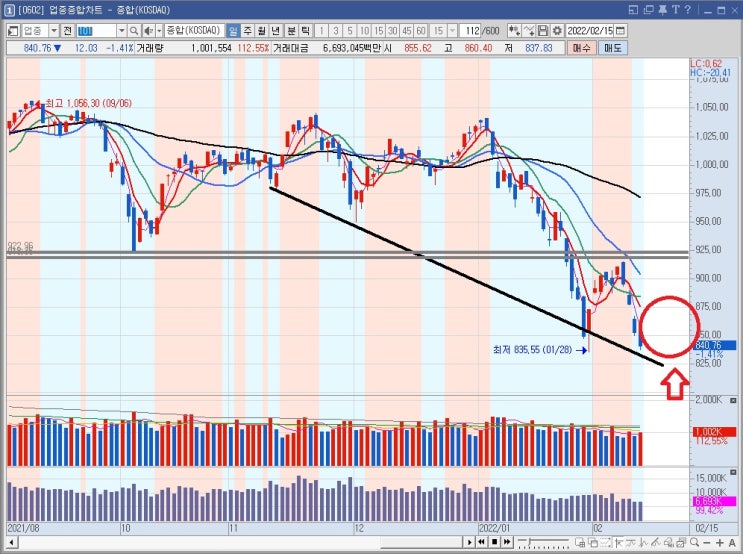The width and height of the screenshot is (743, 554).
Task: Click the 1,002K red volume label
Action: coord(715,432)
